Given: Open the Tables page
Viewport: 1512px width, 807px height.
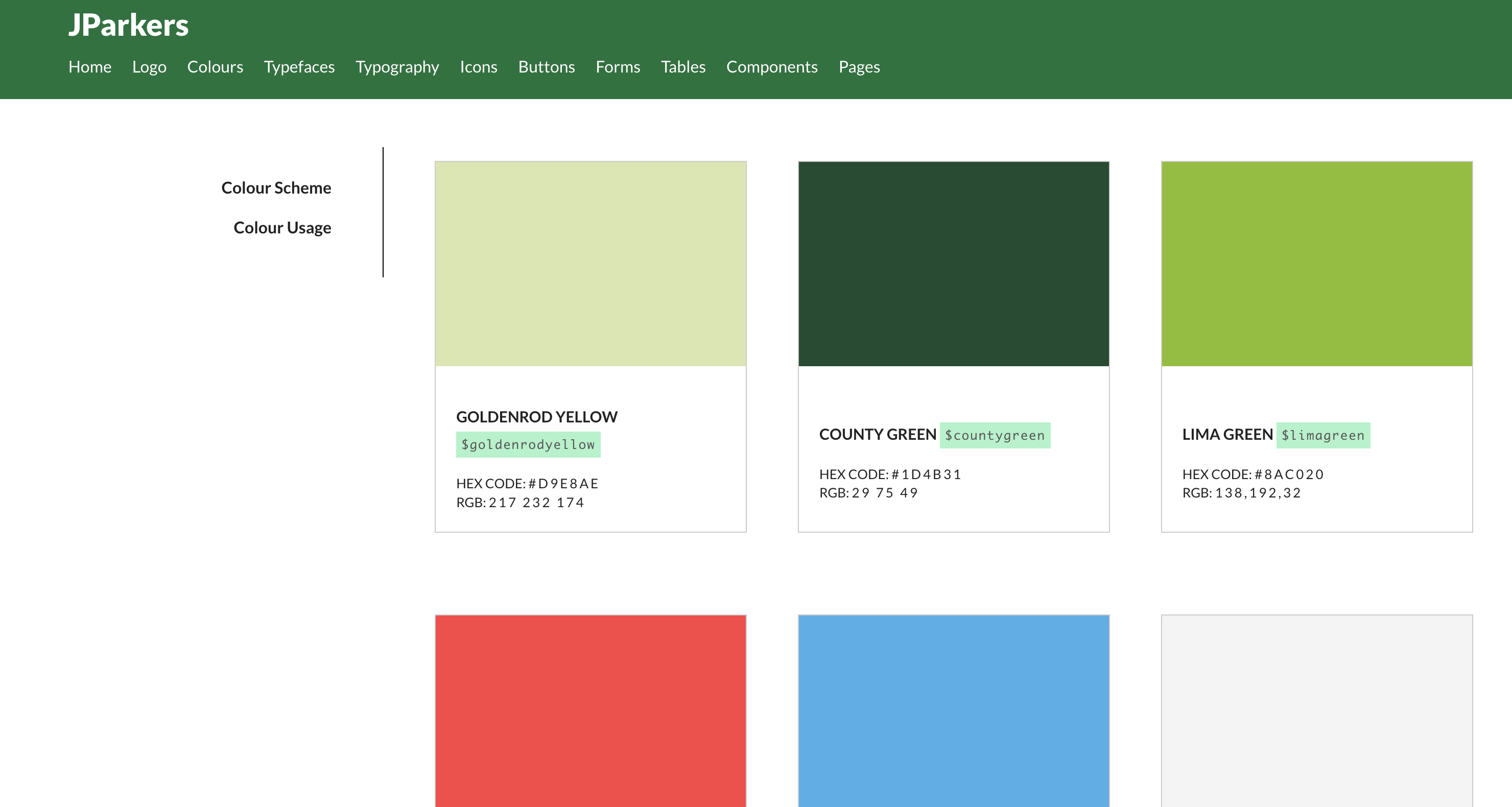Looking at the screenshot, I should (683, 67).
